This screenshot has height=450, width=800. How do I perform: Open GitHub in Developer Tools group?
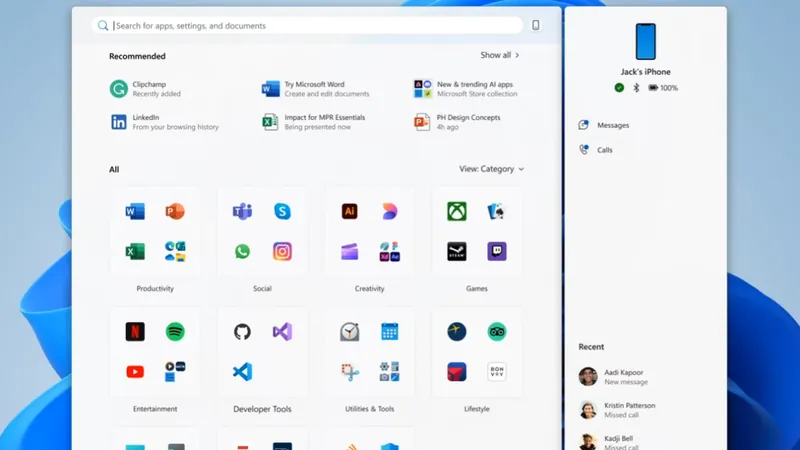[x=242, y=332]
